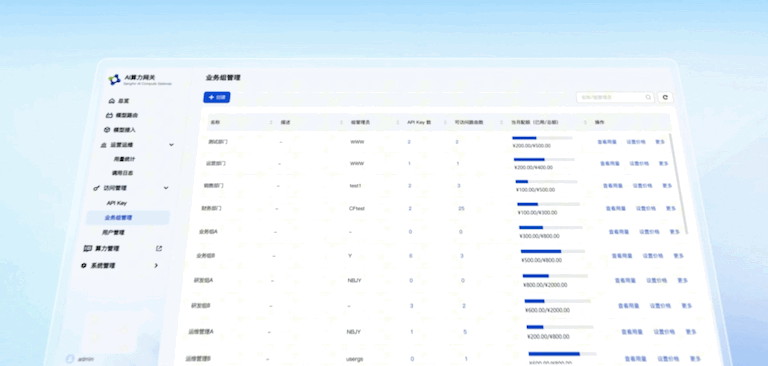
Task: Open 更多 dropdown for 业务组A row
Action: pyautogui.click(x=674, y=232)
